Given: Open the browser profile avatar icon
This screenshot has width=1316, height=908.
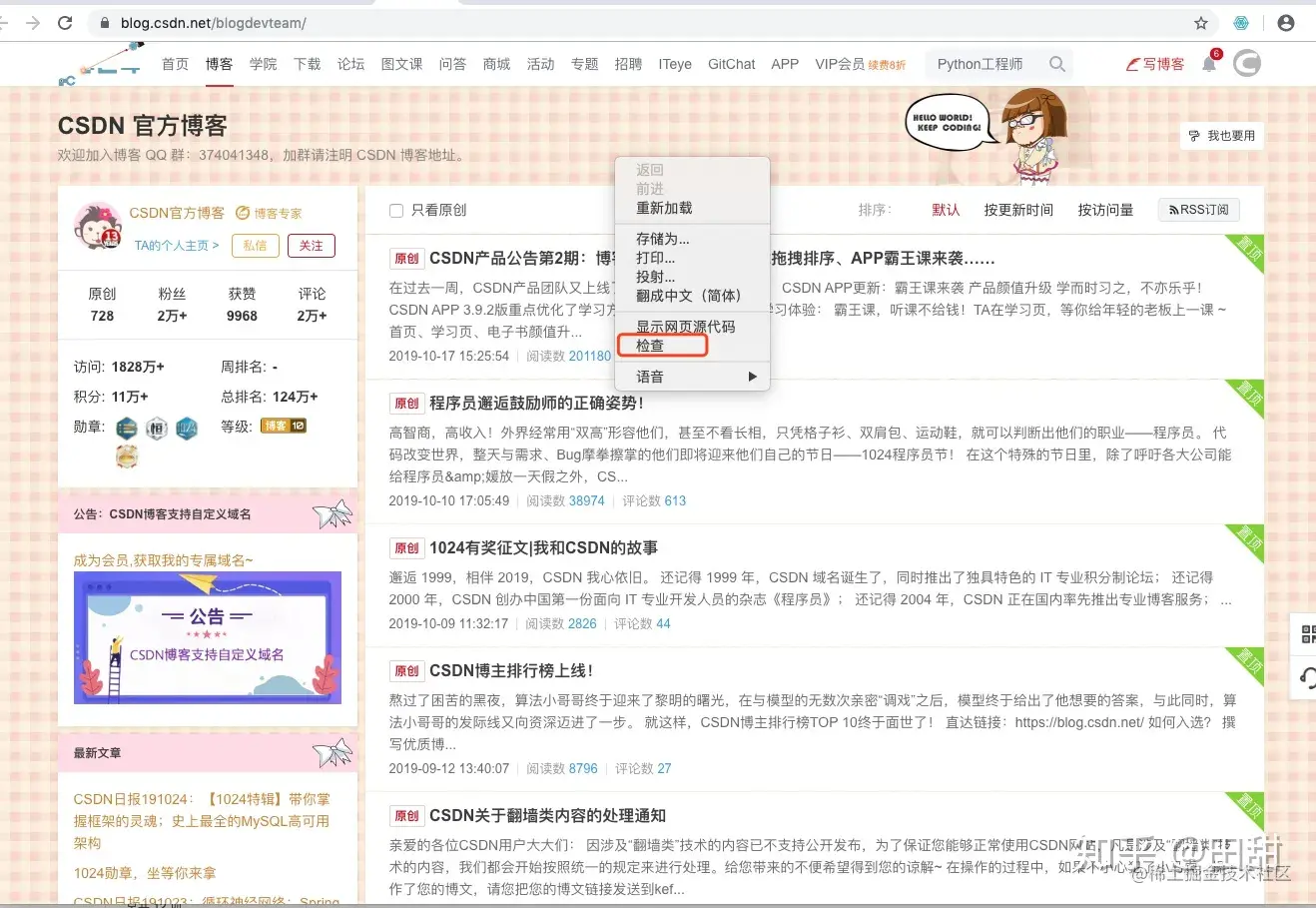Looking at the screenshot, I should (1286, 22).
